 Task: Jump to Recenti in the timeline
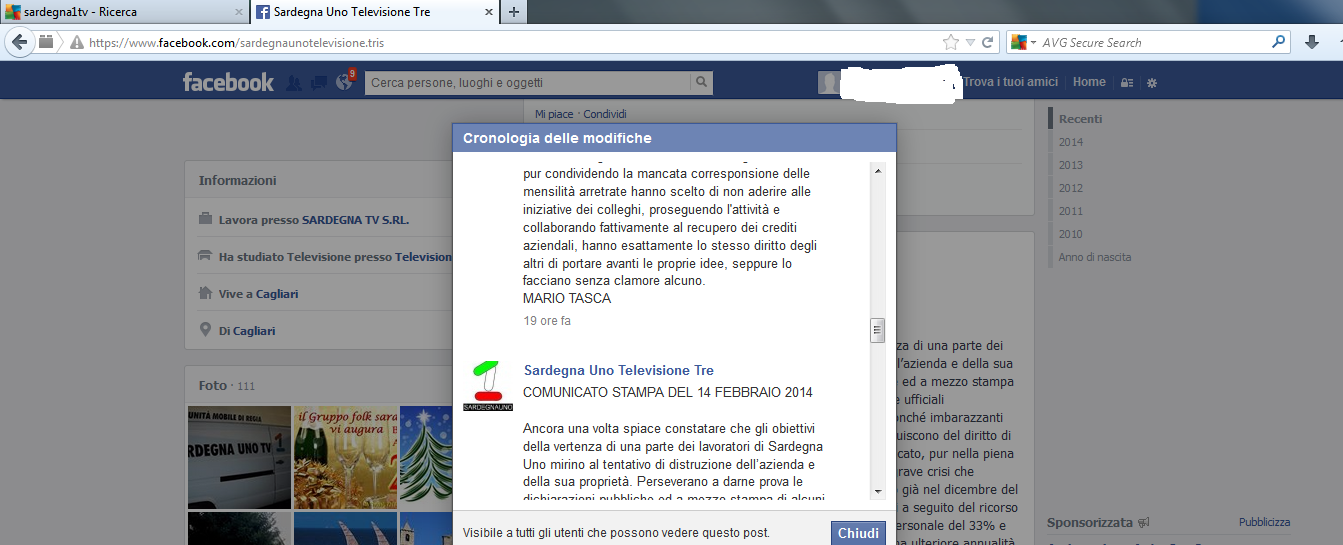tap(1080, 119)
